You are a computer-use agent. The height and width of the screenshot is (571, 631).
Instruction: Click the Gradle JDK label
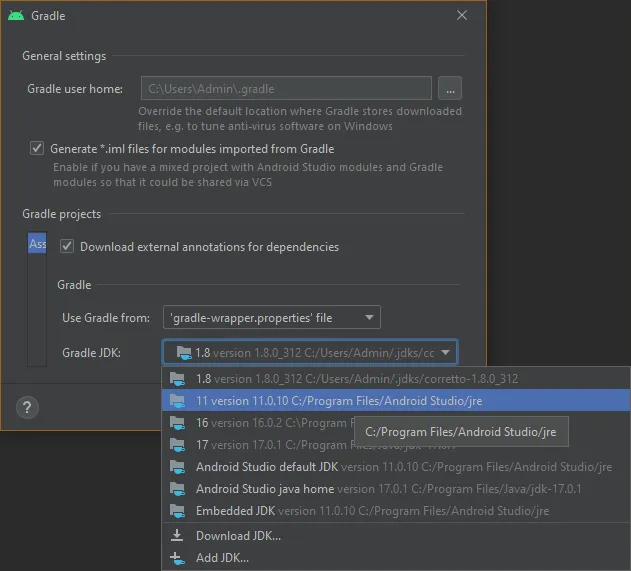coord(91,353)
